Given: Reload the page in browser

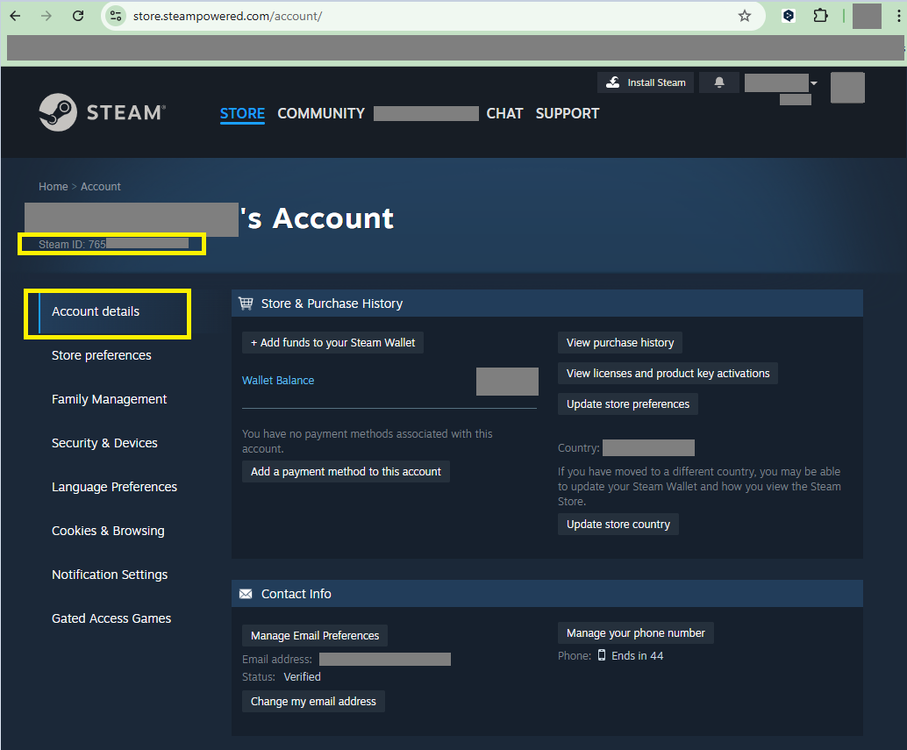Looking at the screenshot, I should click(78, 16).
